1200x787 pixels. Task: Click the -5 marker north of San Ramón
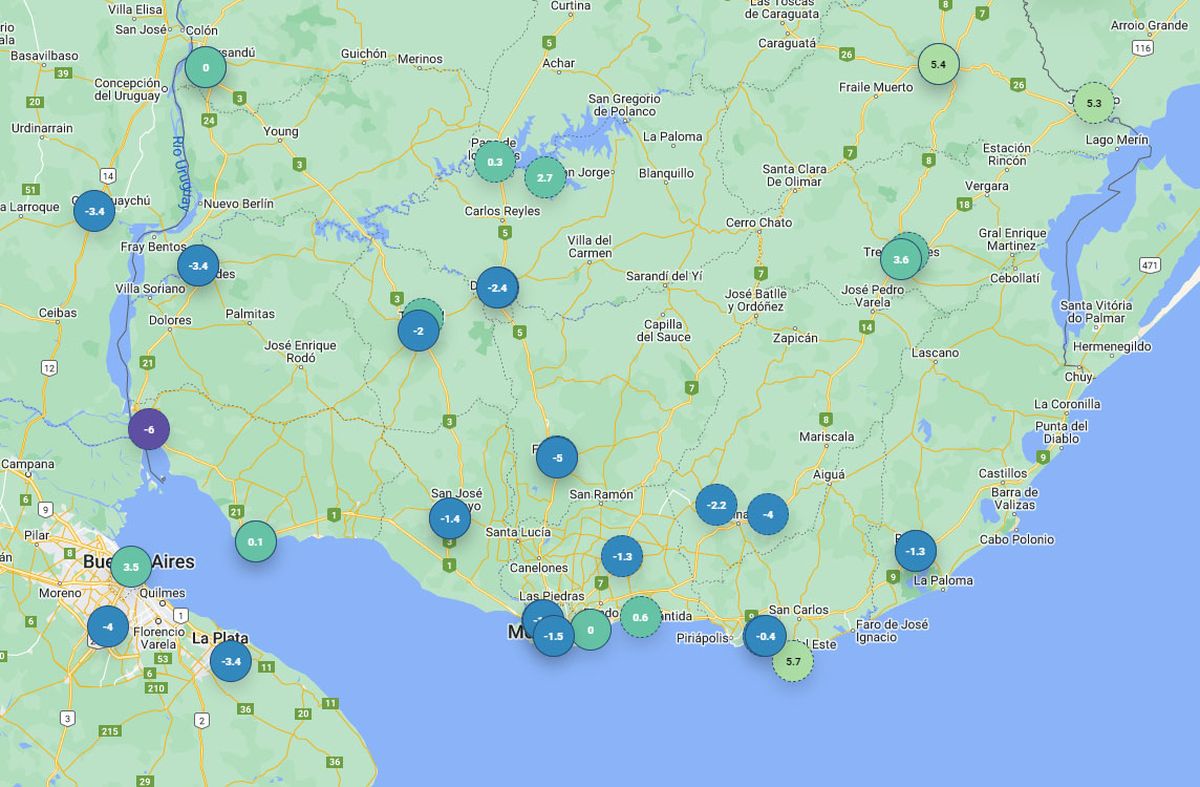coord(557,458)
